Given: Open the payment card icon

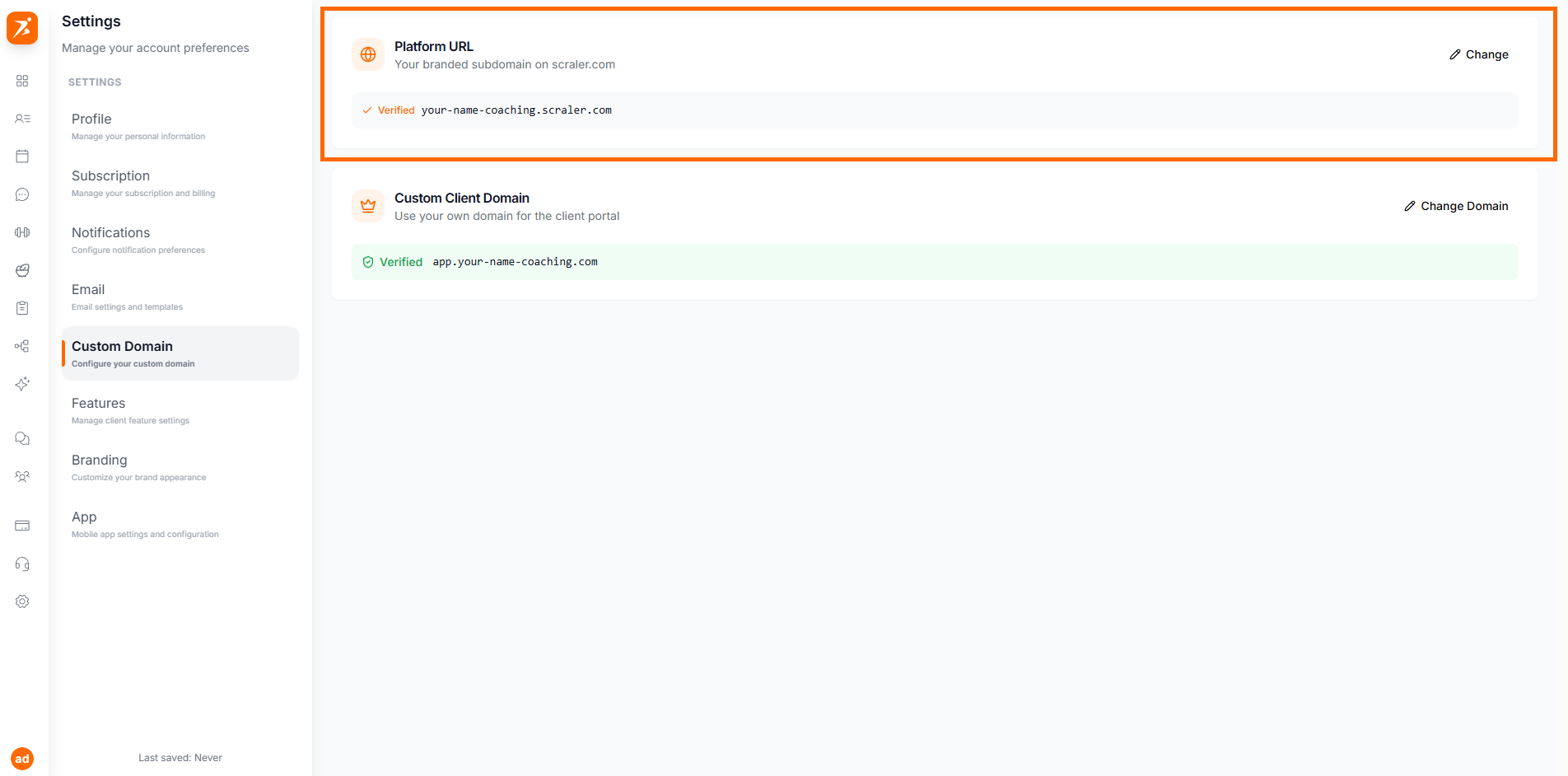Looking at the screenshot, I should click(22, 526).
